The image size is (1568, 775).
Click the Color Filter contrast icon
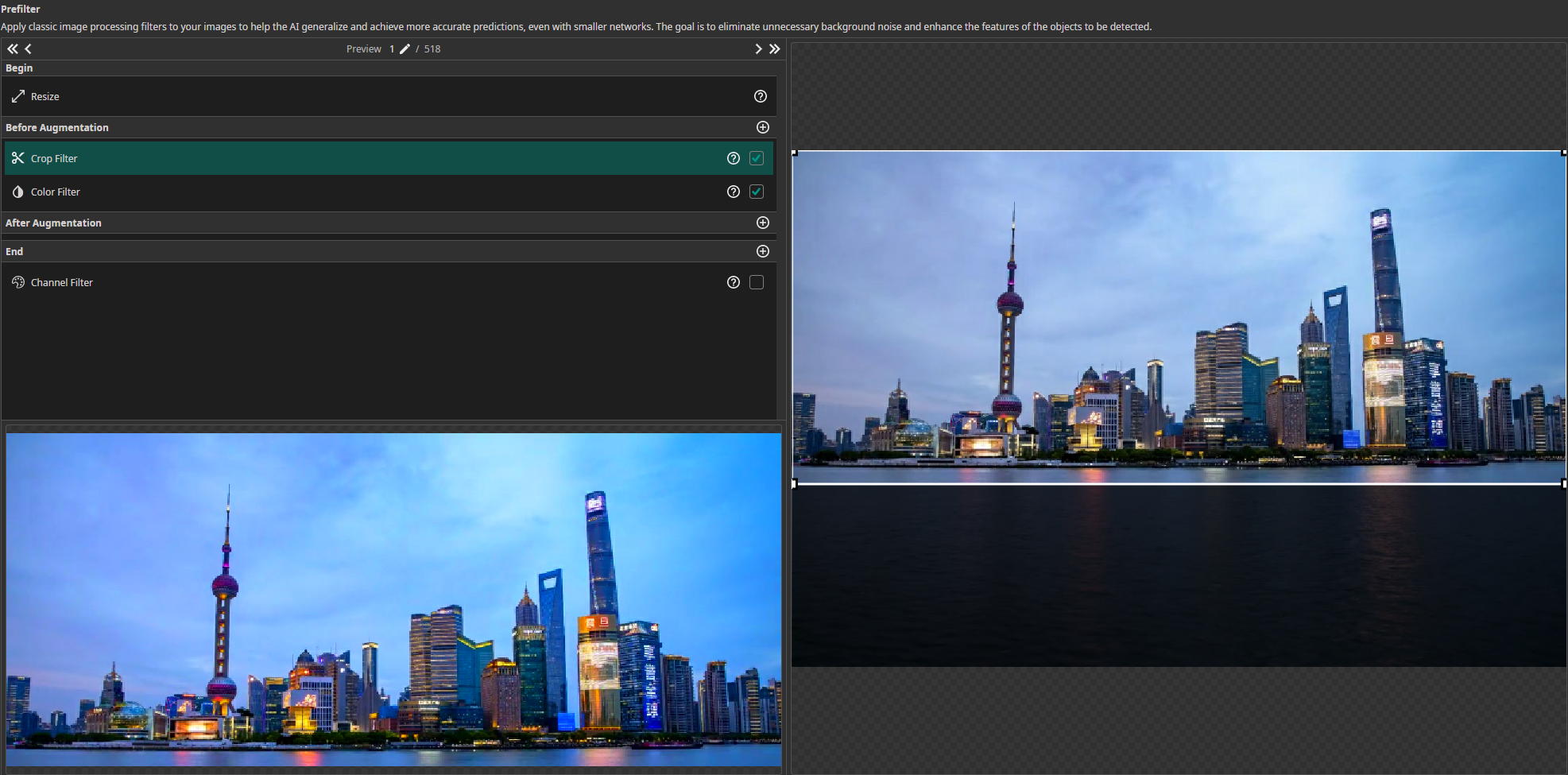17,192
